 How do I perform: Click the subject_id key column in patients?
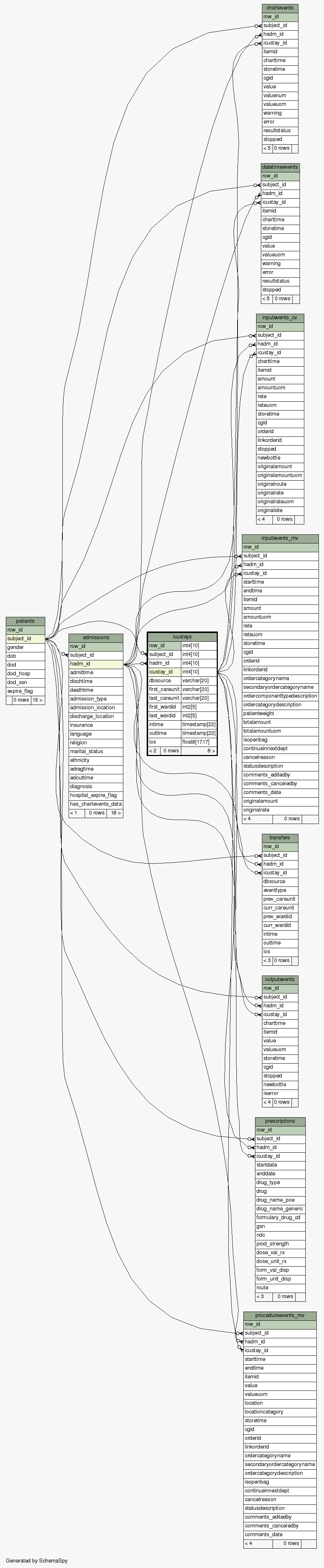pyautogui.click(x=25, y=638)
